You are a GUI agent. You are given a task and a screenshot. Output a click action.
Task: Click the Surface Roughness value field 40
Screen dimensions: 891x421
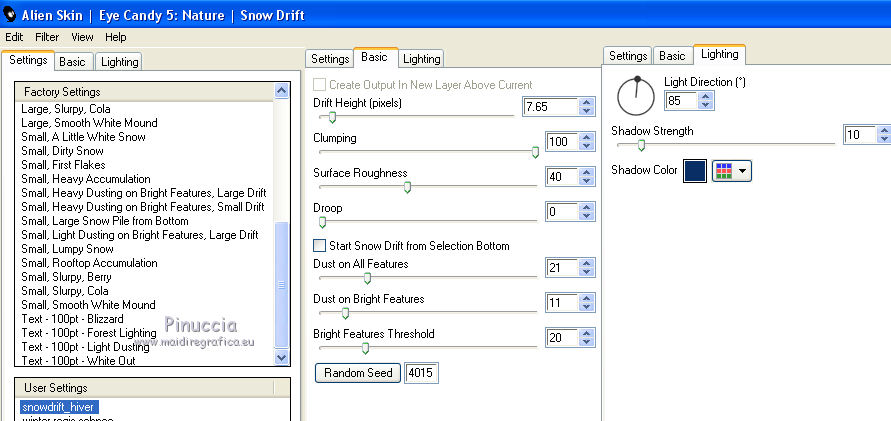(x=561, y=177)
